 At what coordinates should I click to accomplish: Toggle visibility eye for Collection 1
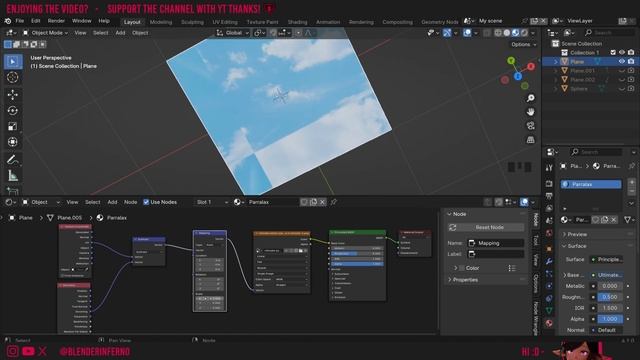click(x=622, y=52)
